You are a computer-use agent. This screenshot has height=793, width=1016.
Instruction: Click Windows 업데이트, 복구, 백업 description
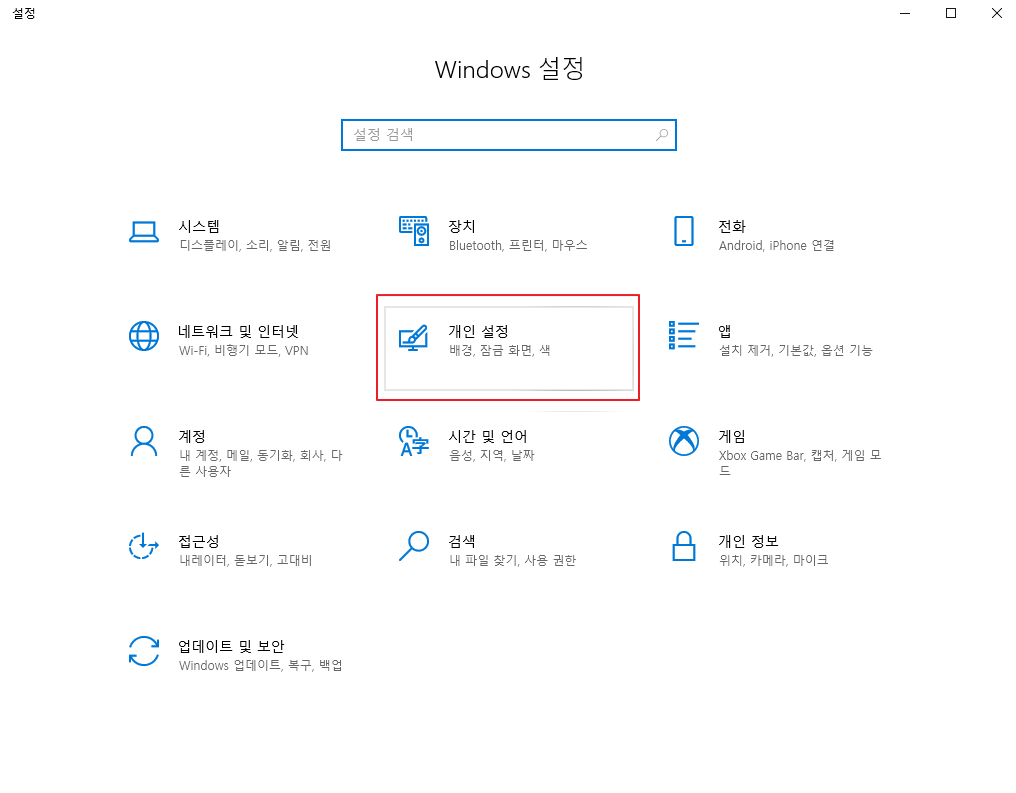pyautogui.click(x=260, y=665)
